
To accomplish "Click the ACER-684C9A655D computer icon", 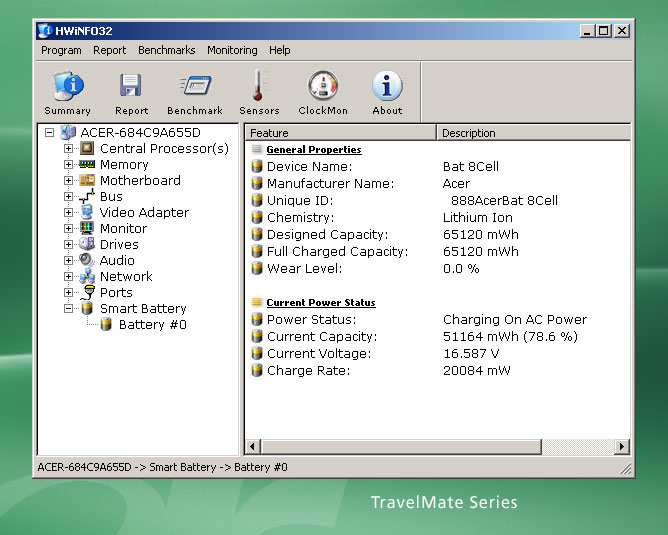I will pos(68,132).
